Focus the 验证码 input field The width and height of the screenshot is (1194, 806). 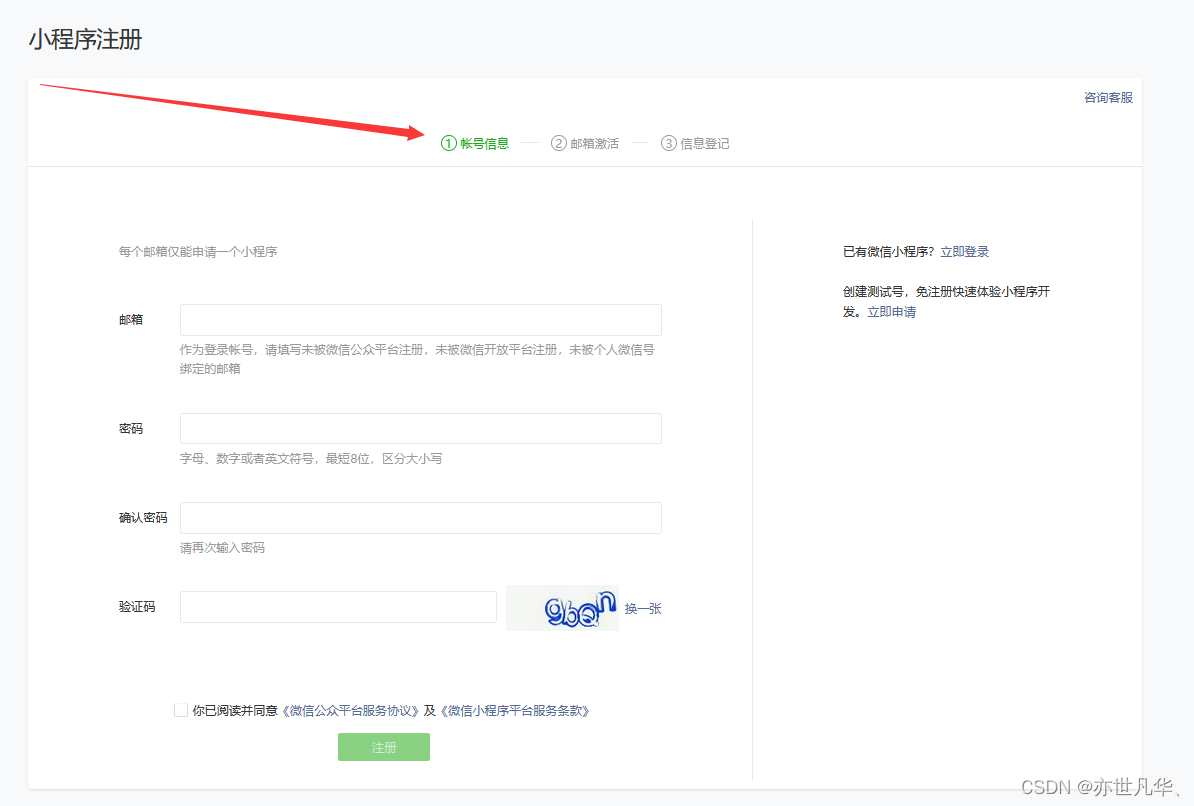point(338,607)
